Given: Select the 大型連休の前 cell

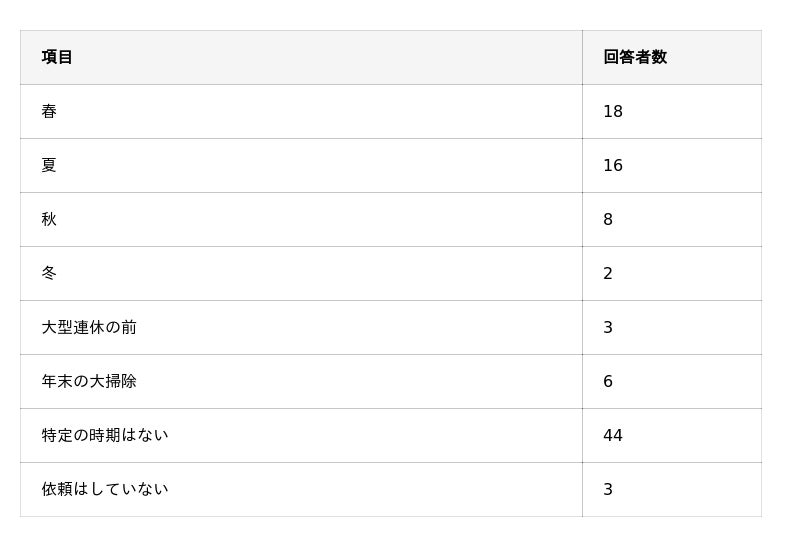Looking at the screenshot, I should [x=89, y=327].
